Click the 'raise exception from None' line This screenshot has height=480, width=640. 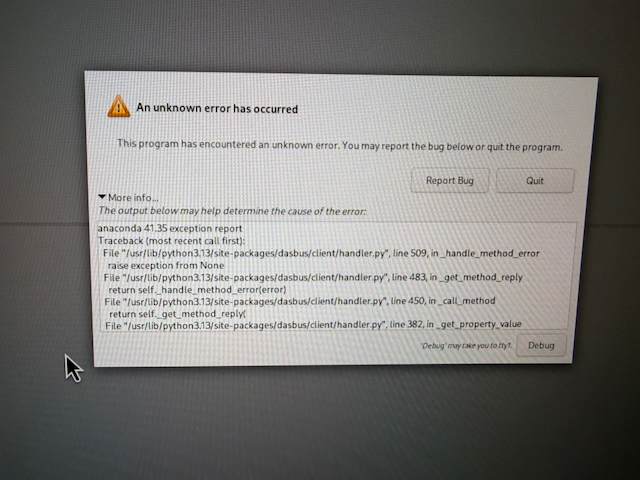pyautogui.click(x=166, y=265)
